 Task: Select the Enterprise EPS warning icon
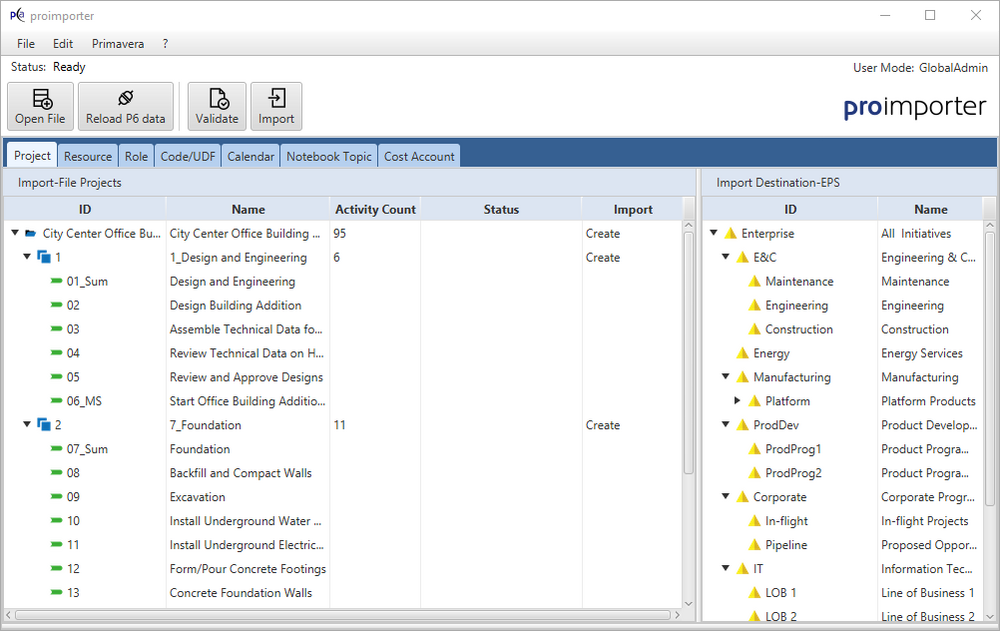(x=730, y=234)
